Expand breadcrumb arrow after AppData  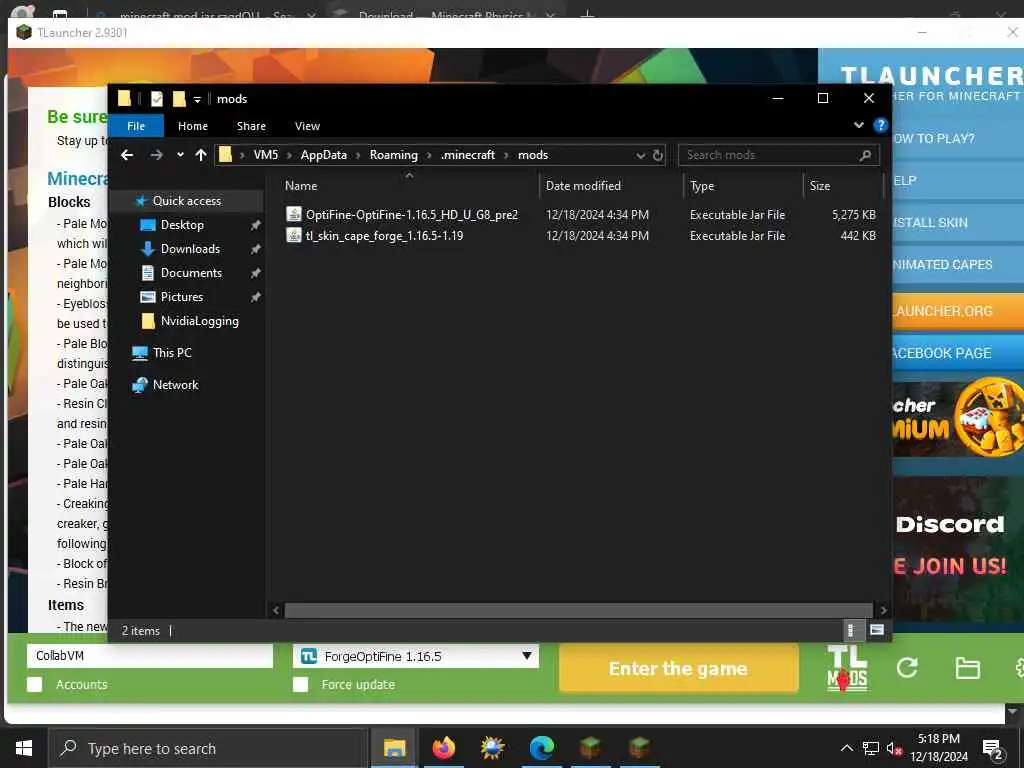pos(358,155)
